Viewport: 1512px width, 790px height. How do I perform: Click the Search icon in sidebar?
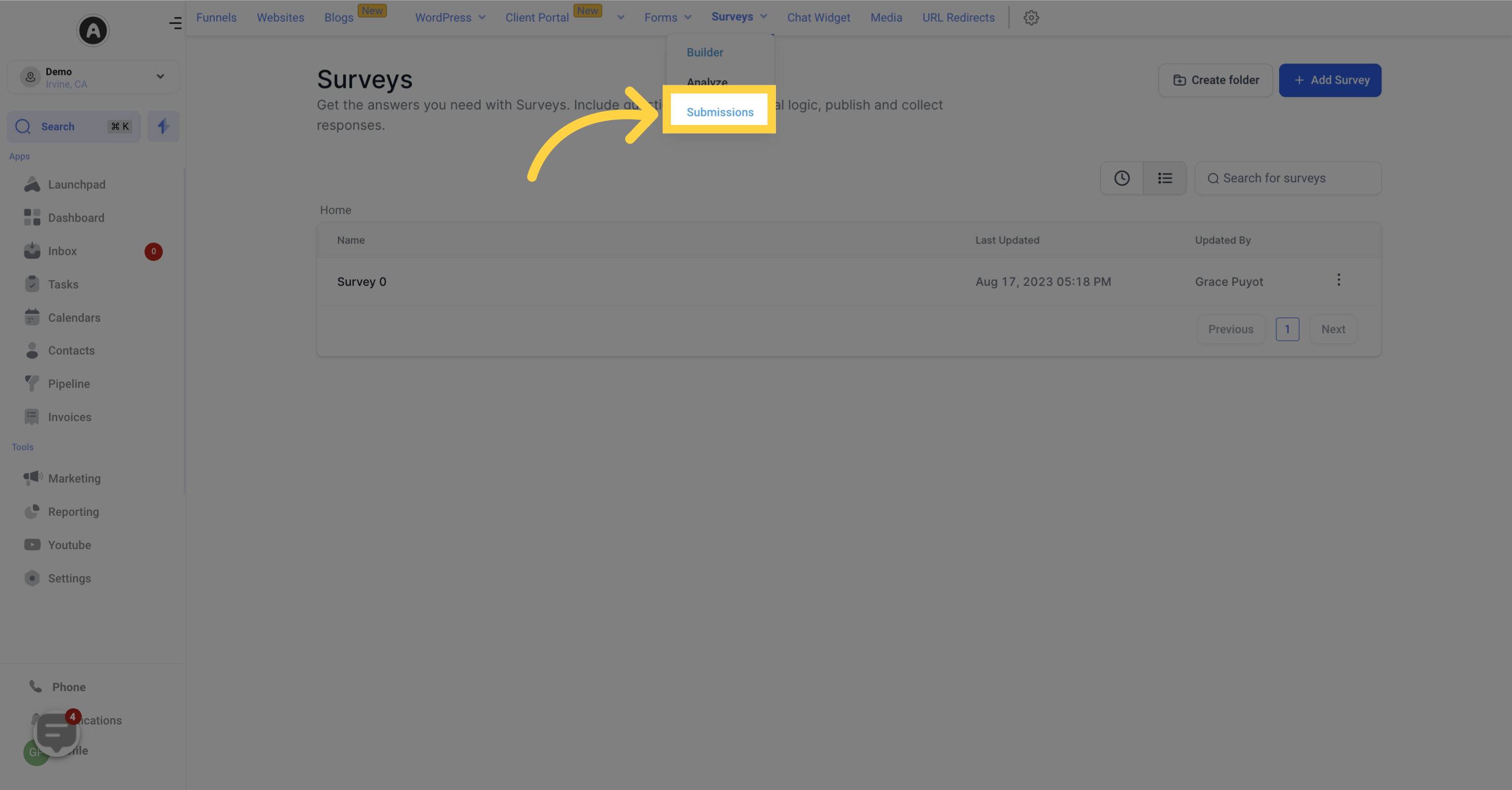coord(23,126)
